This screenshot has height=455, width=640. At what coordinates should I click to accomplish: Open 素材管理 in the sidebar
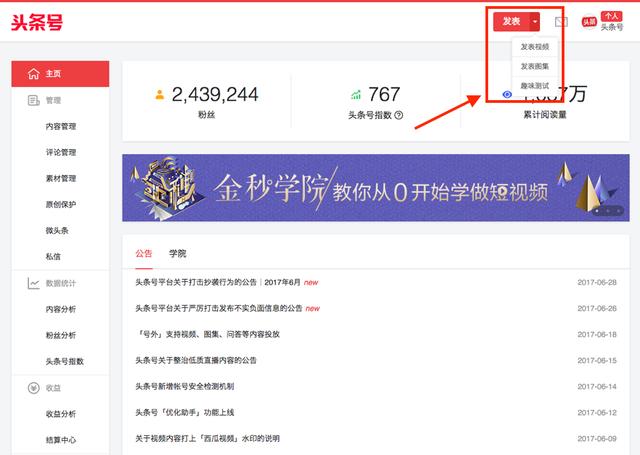pos(61,178)
